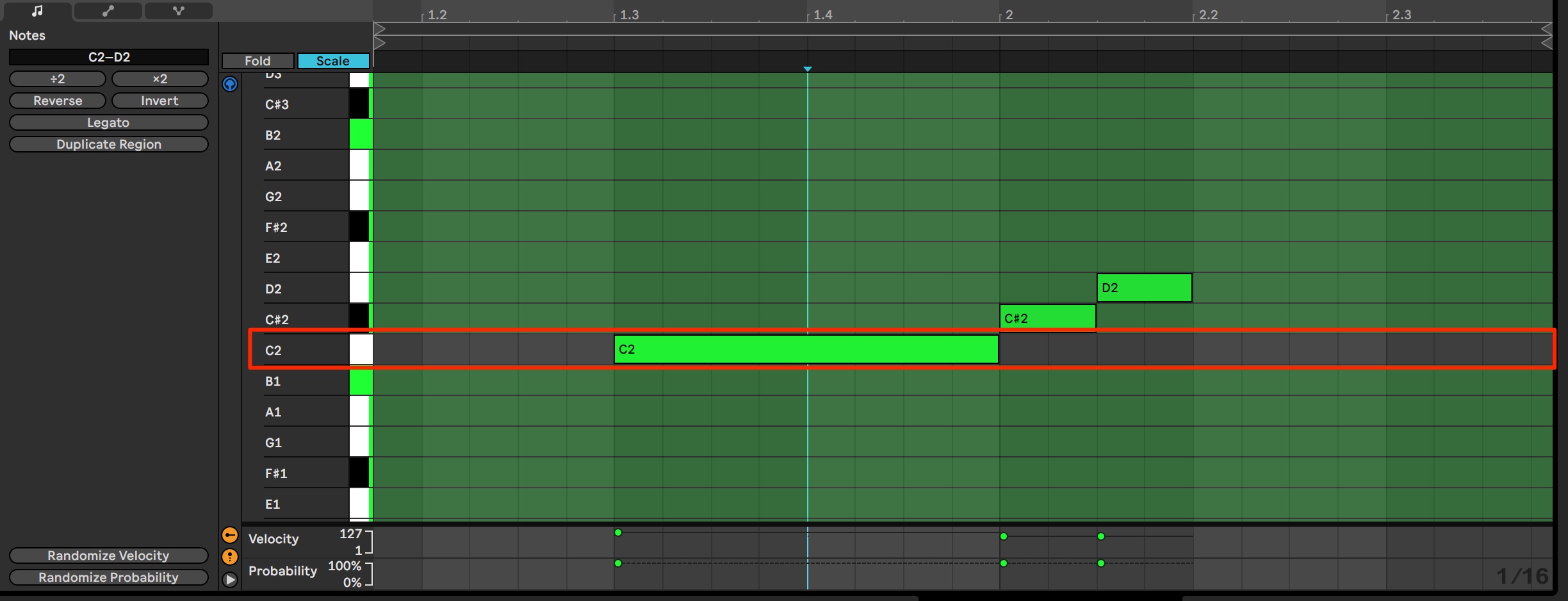Click the F#2 piano key

tap(359, 227)
